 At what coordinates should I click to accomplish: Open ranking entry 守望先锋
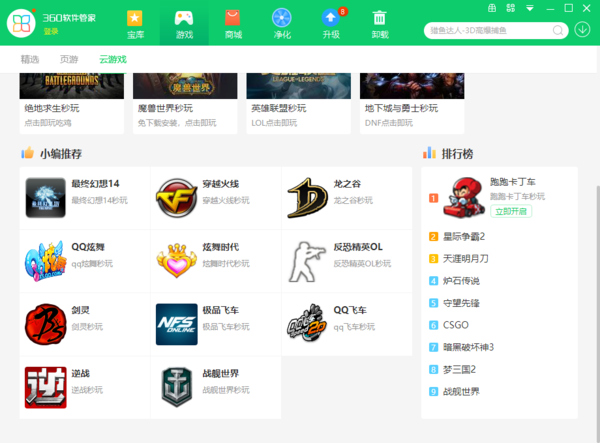tap(461, 303)
